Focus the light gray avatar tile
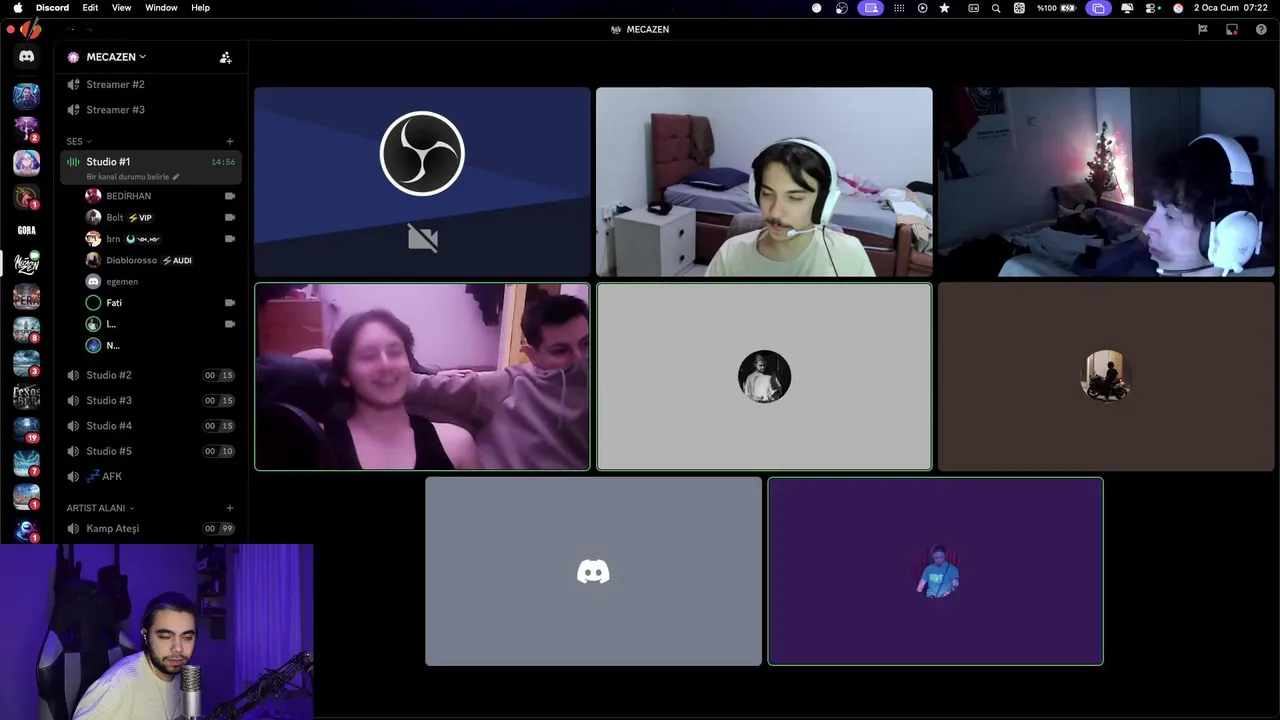The height and width of the screenshot is (720, 1280). pyautogui.click(x=764, y=376)
